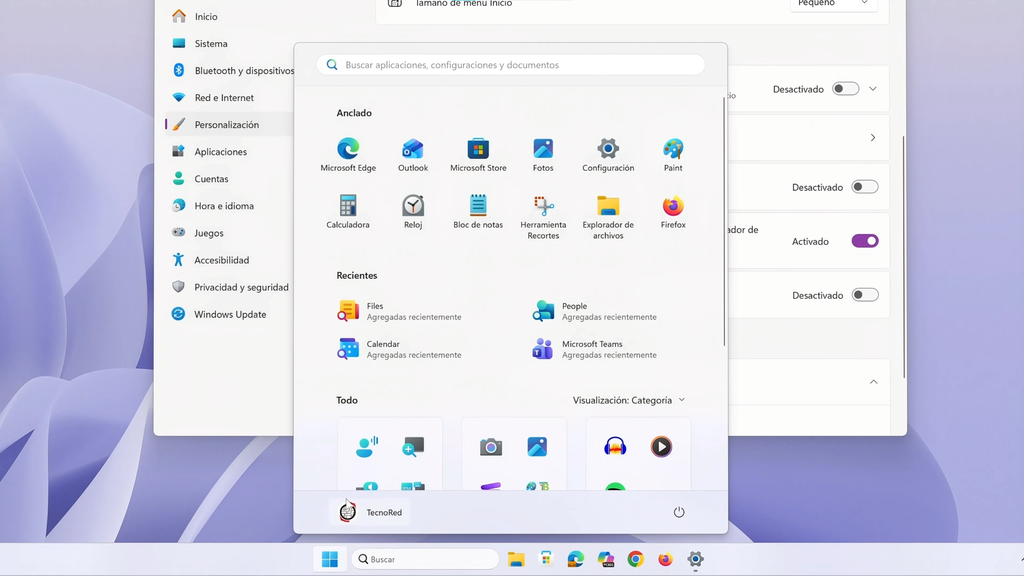Turn off the Activado toggle in Settings
The image size is (1024, 576).
click(865, 241)
